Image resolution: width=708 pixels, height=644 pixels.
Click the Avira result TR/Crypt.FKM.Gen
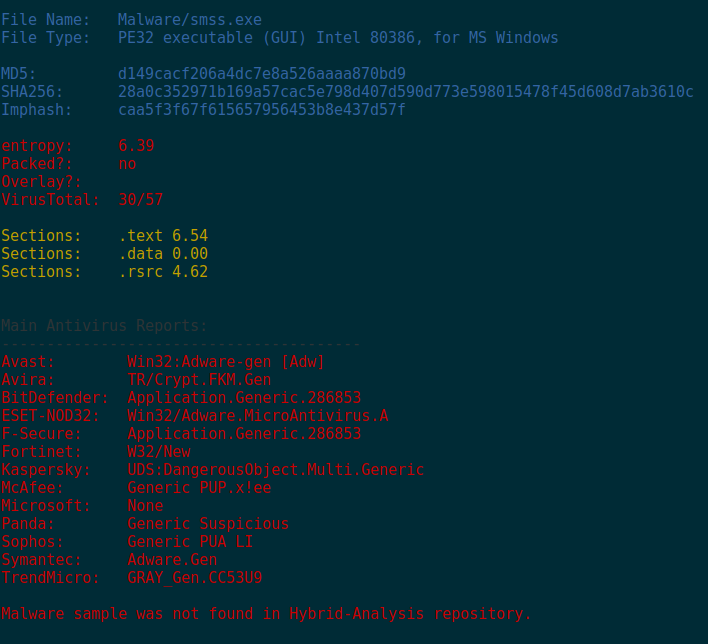(x=199, y=380)
